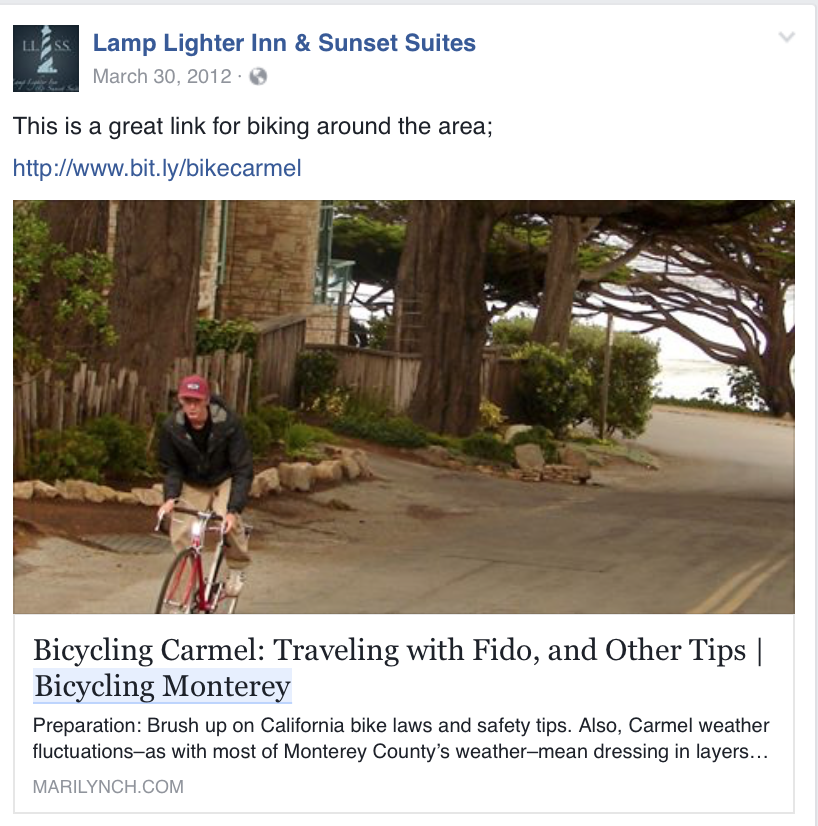Click the stone building in the photo
The width and height of the screenshot is (818, 826).
270,260
